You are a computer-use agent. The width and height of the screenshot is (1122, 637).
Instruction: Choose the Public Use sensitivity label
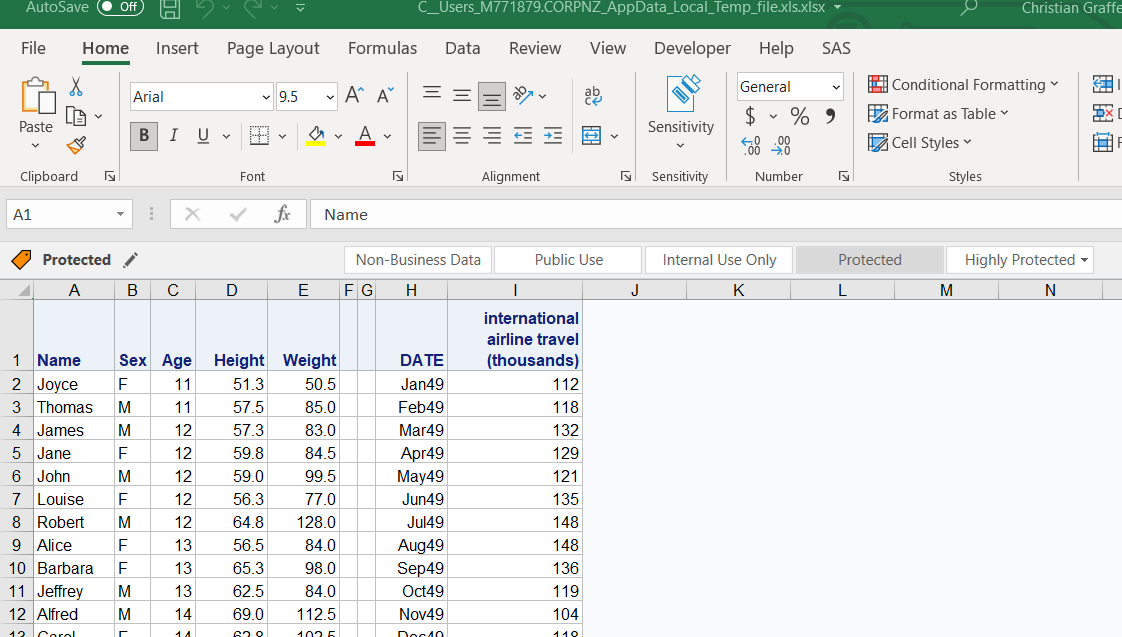(x=568, y=260)
